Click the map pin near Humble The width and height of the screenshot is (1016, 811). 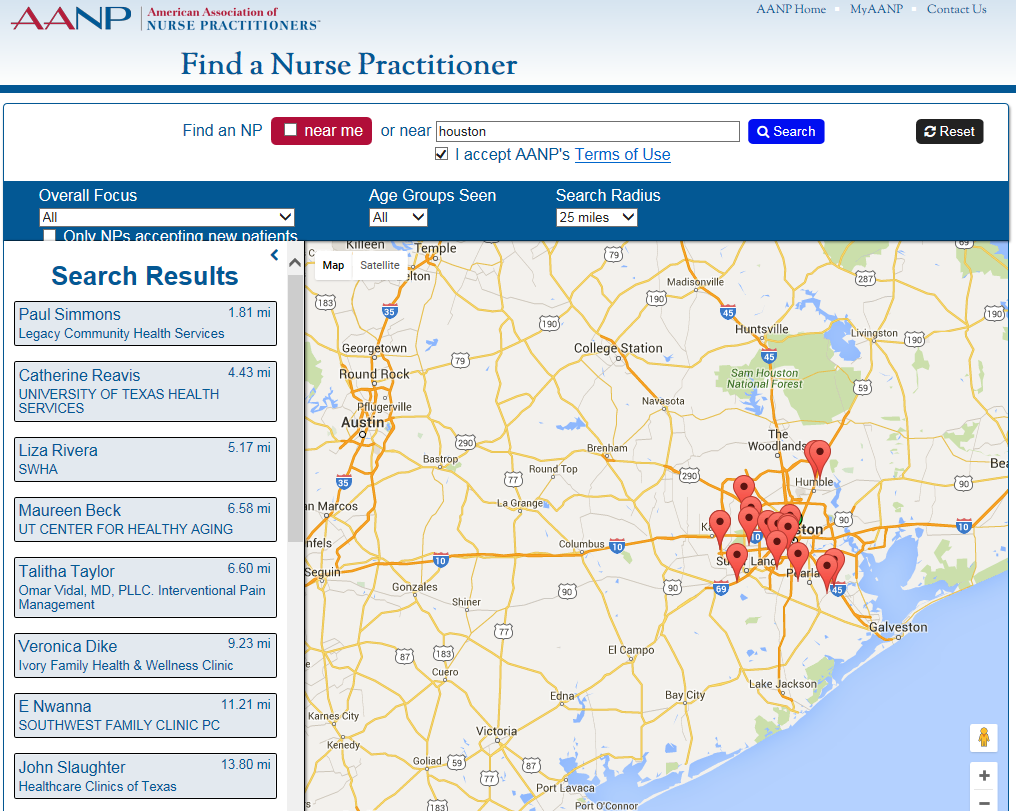(819, 458)
